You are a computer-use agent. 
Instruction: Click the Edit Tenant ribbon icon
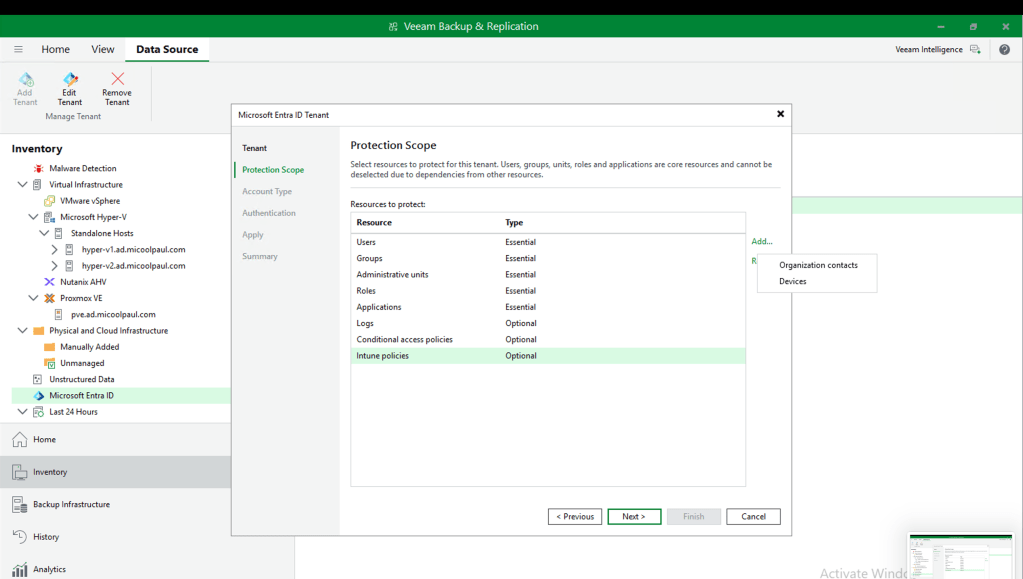pyautogui.click(x=70, y=80)
